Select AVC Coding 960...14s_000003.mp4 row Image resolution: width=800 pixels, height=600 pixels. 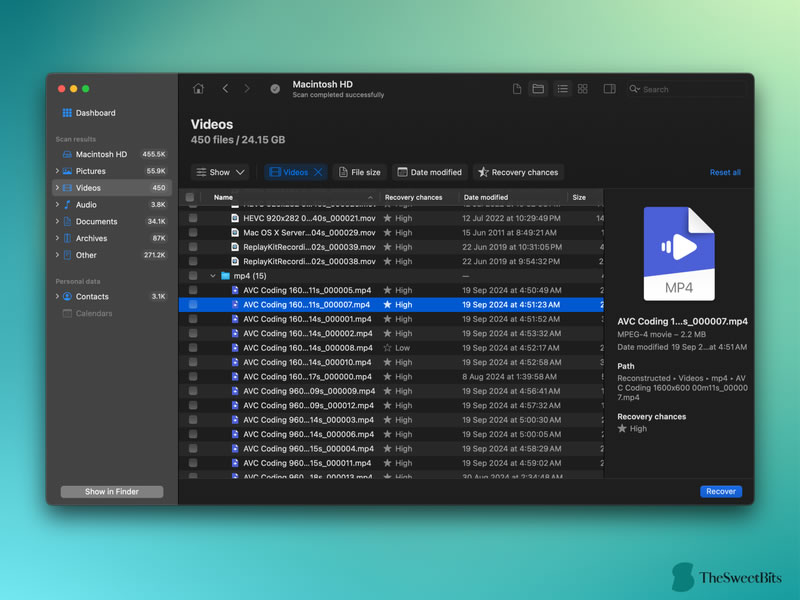(391, 420)
